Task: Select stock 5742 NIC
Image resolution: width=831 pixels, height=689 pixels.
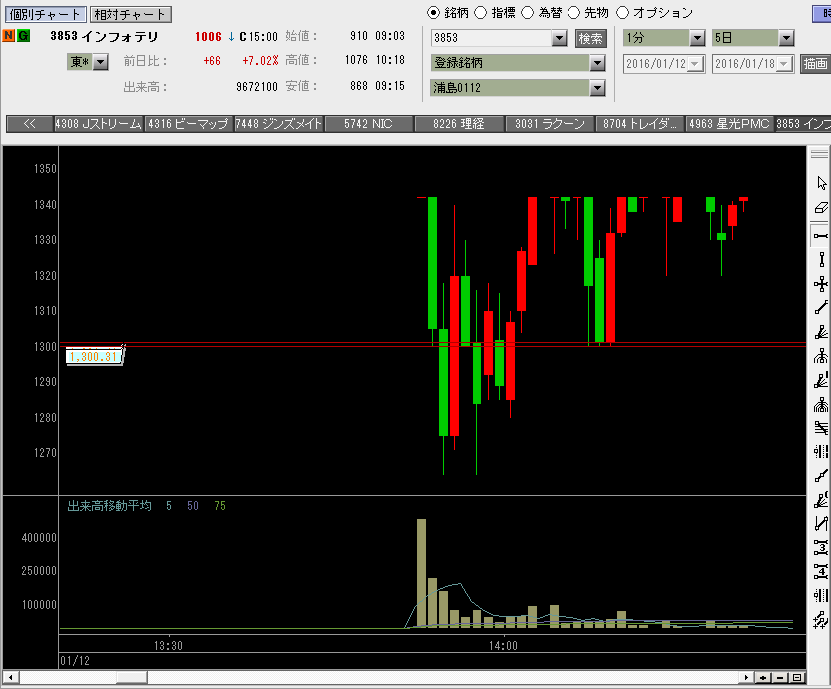Action: coord(368,124)
